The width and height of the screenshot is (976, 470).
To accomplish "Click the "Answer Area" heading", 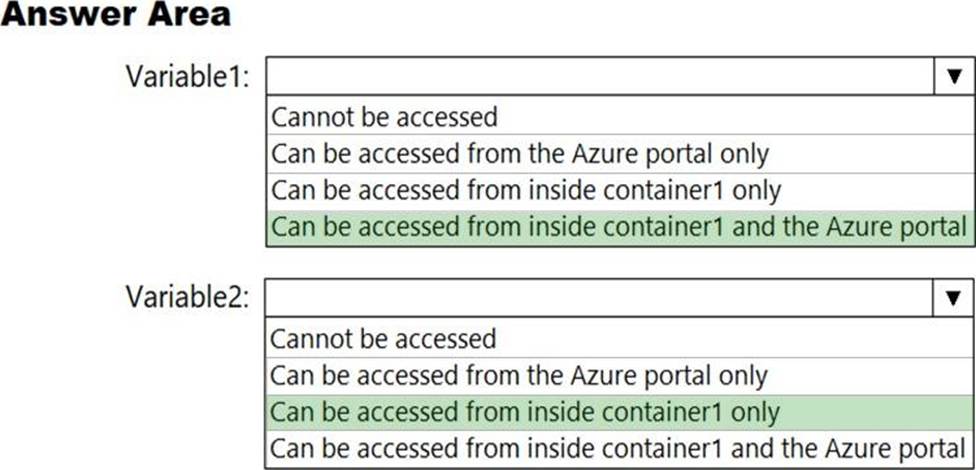I will pyautogui.click(x=116, y=15).
